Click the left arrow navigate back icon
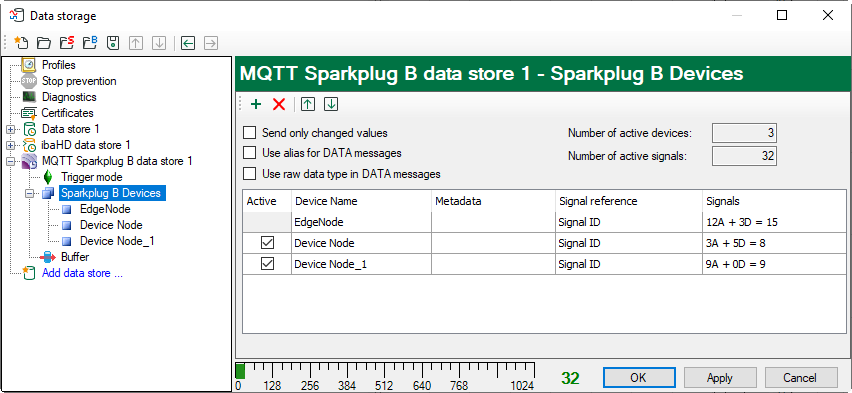 [x=188, y=43]
